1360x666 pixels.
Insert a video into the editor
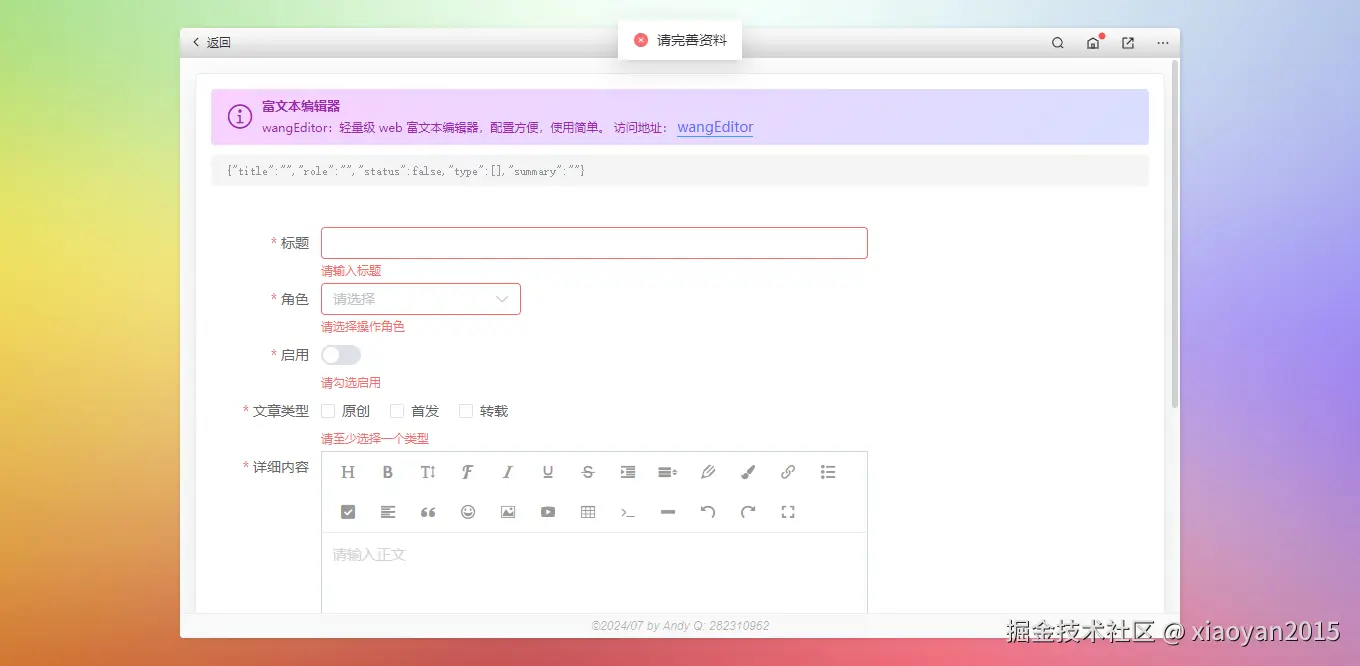[547, 511]
